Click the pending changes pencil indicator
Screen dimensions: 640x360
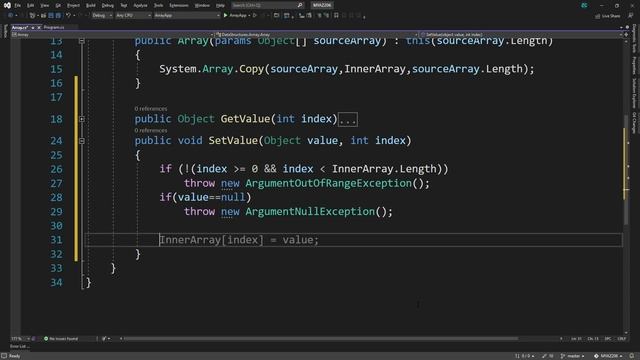click(547, 356)
